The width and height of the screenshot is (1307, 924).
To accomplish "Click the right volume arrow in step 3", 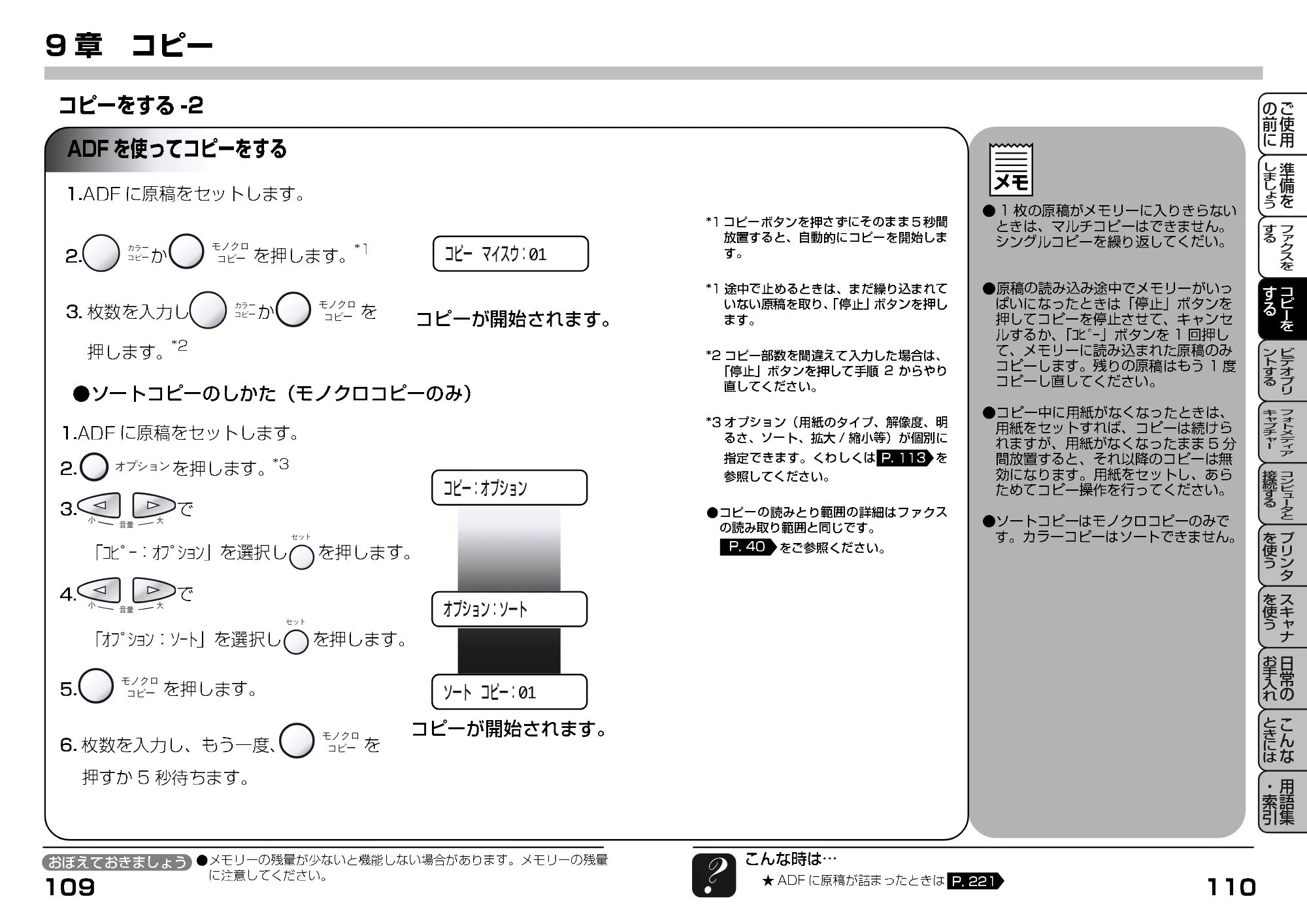I will tap(154, 506).
